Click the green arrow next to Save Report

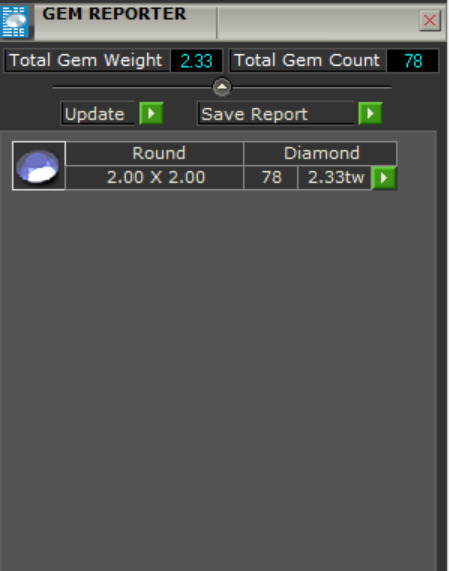click(370, 113)
